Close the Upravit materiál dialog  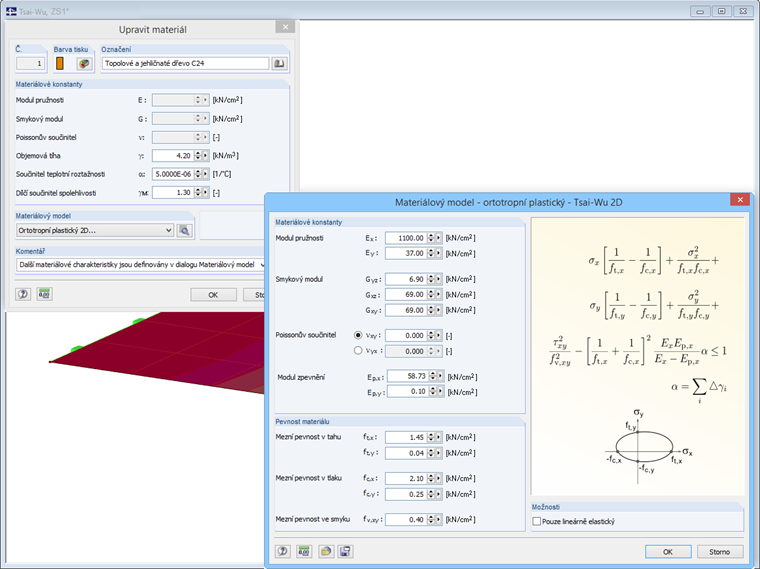tap(285, 27)
